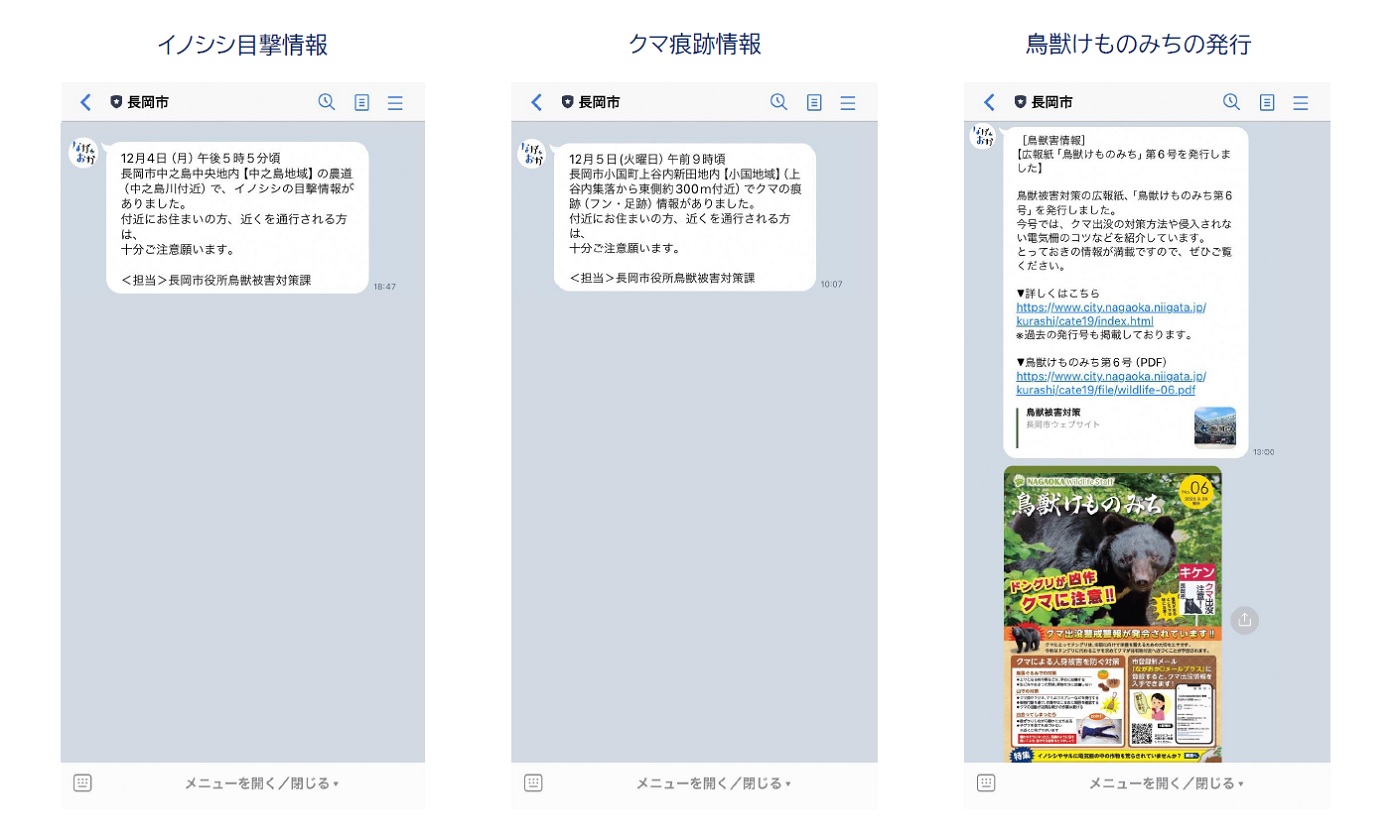Open the 鳥獣けものみち bear flyer image
The image size is (1400, 840).
tap(1113, 614)
